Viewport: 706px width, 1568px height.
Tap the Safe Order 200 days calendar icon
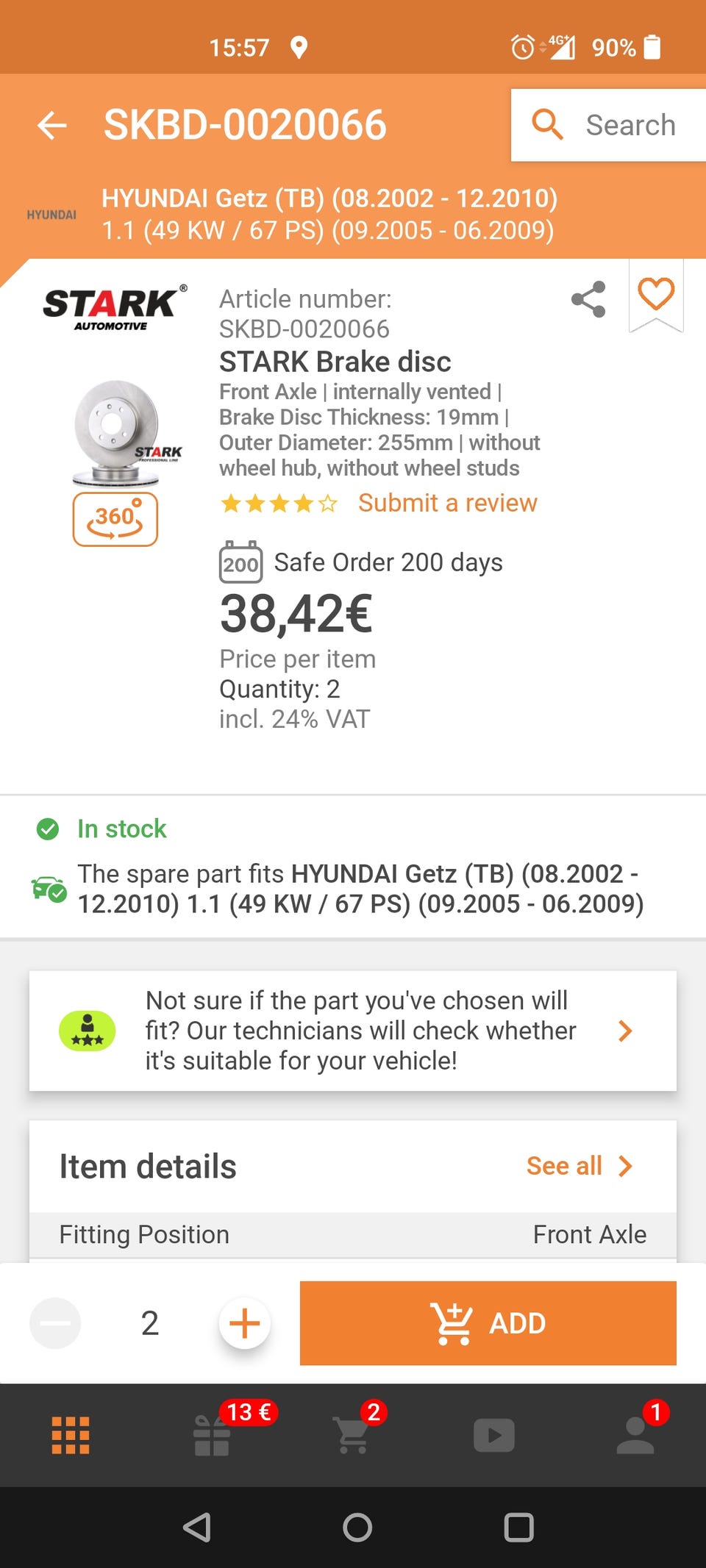point(240,562)
